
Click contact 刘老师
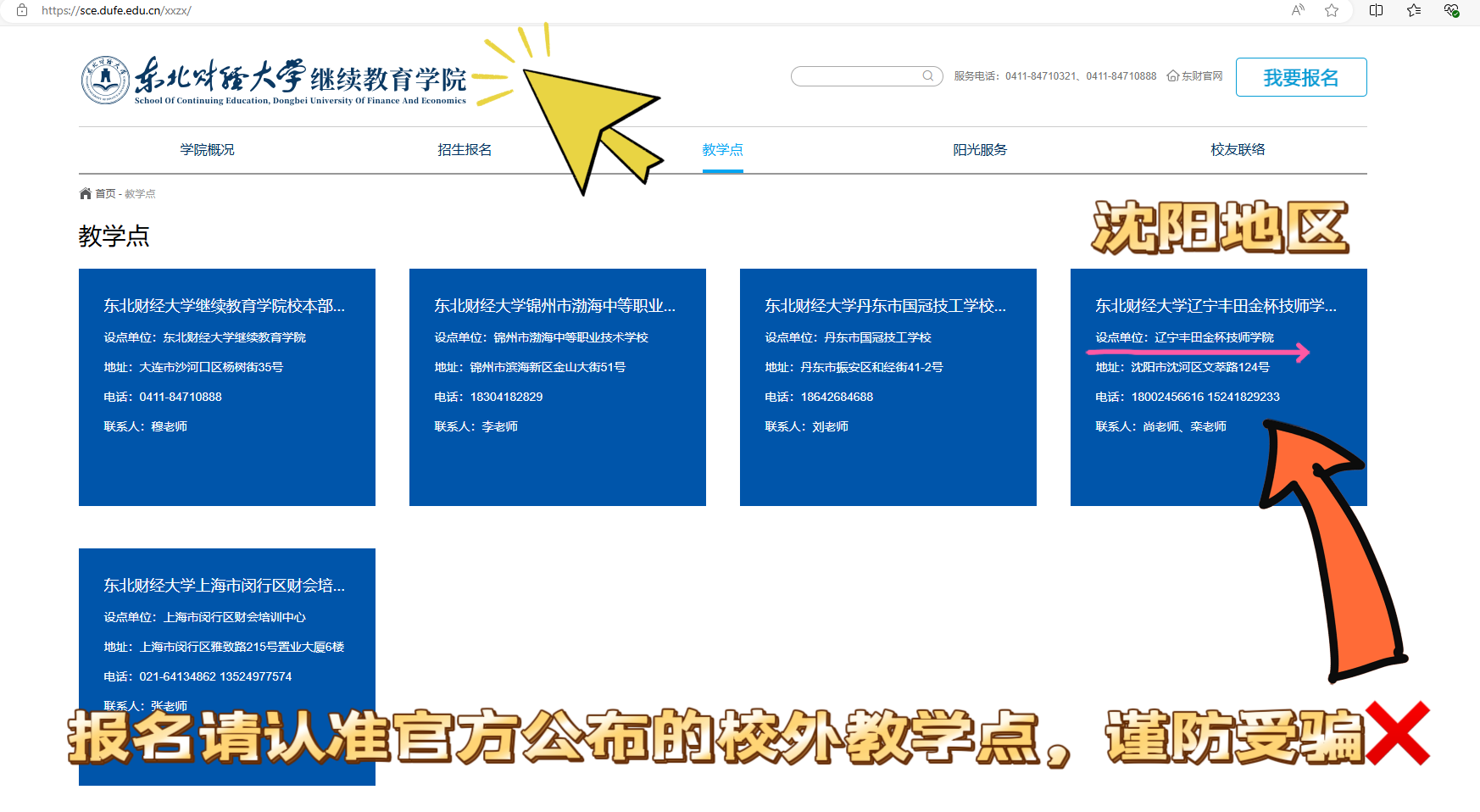click(x=807, y=426)
